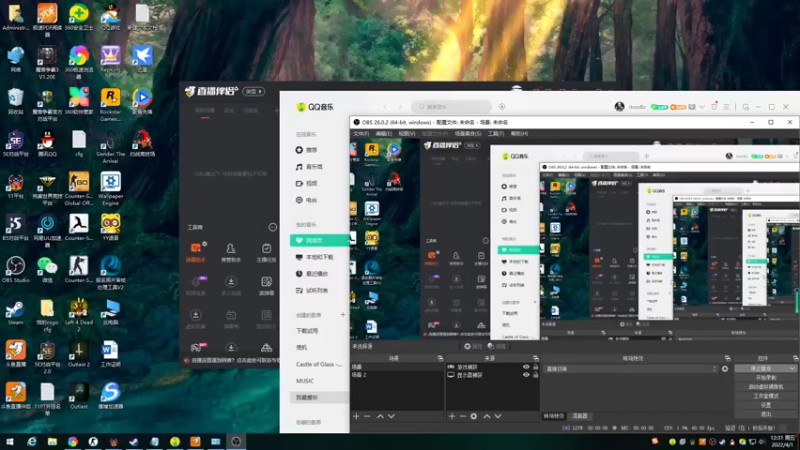
Task: Click 工作室模式 studio mode button
Action: coord(765,396)
